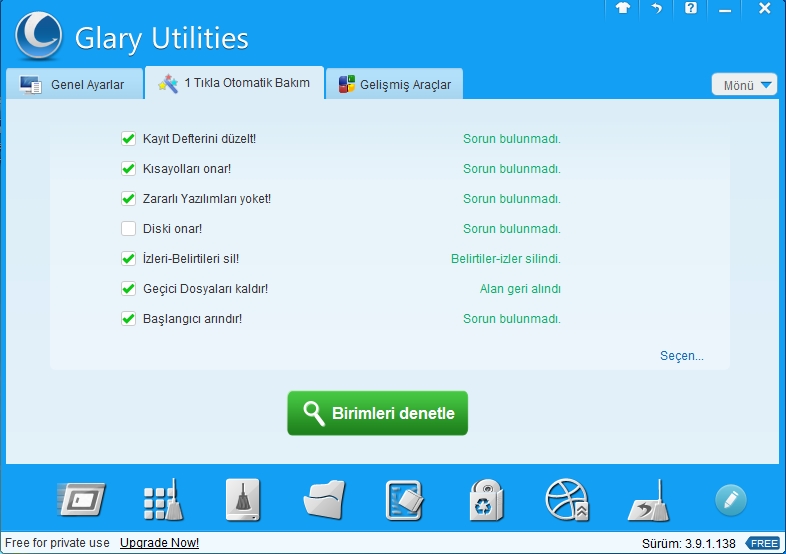Image resolution: width=786 pixels, height=554 pixels.
Task: Launch the Startup Manager icon in bottom dock
Action: click(x=81, y=499)
